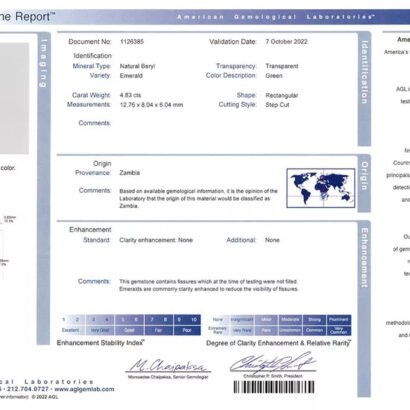Click the world map thumbnail in Origin
410x410 pixels.
[x=321, y=188]
